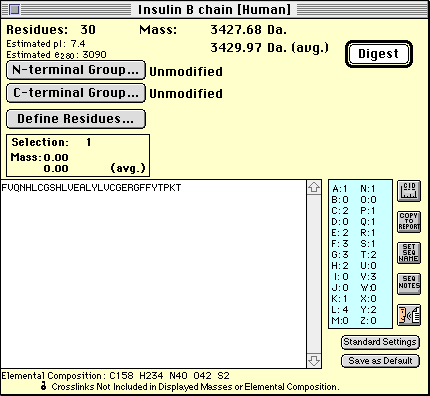The height and width of the screenshot is (396, 430).
Task: Click the CID fragment ruler icon
Action: pyautogui.click(x=409, y=191)
